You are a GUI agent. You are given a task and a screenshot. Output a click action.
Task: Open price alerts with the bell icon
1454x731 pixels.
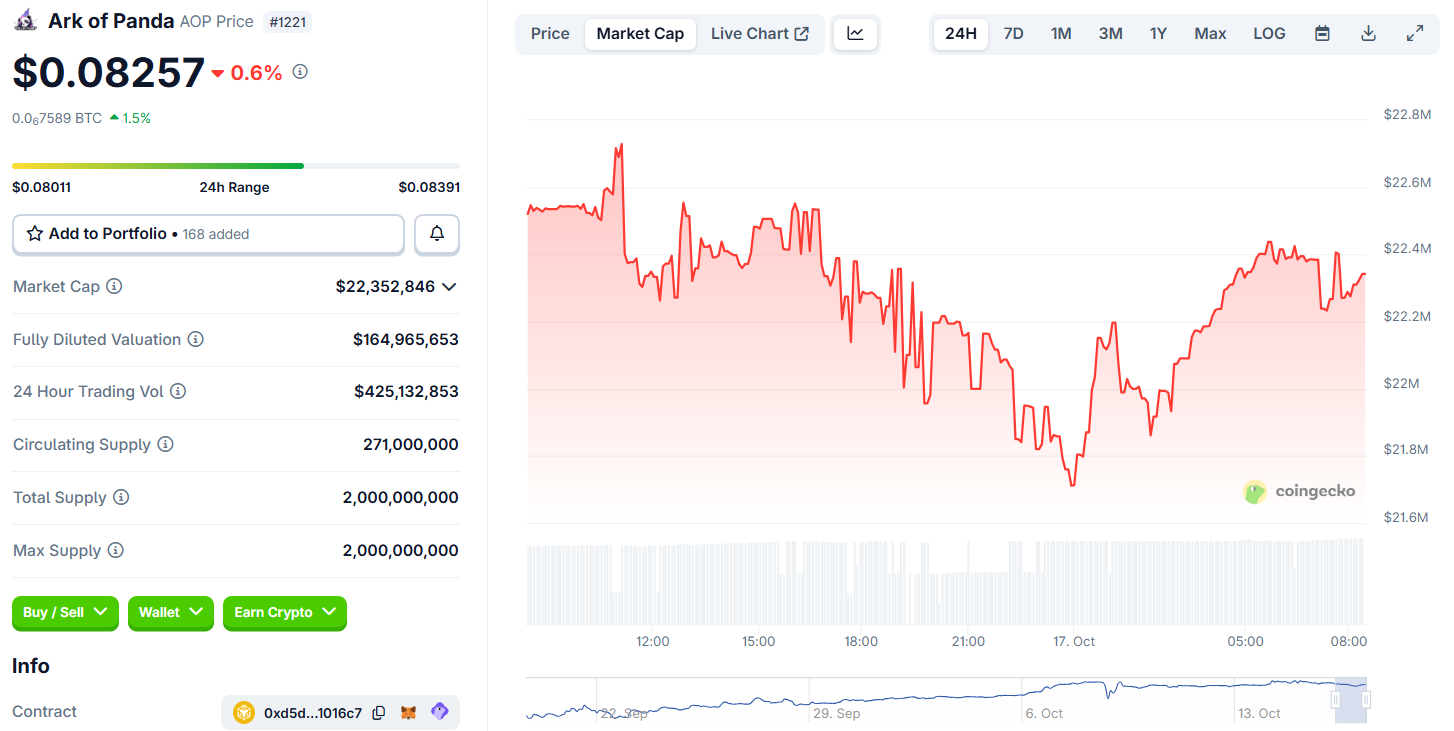[437, 234]
